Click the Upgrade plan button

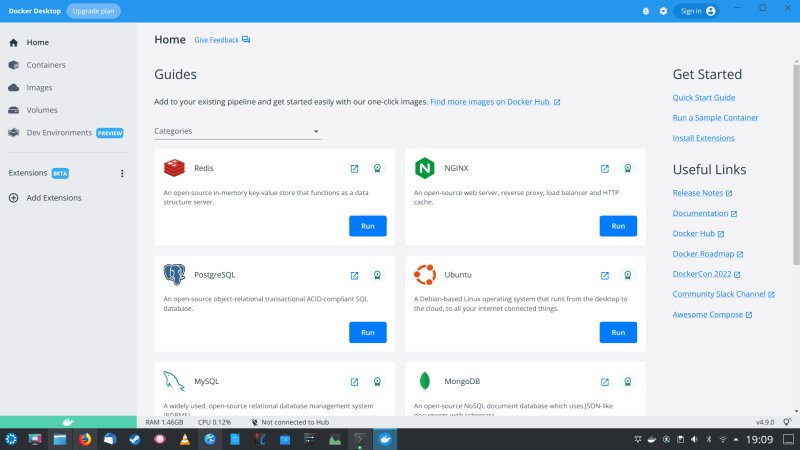[x=93, y=11]
